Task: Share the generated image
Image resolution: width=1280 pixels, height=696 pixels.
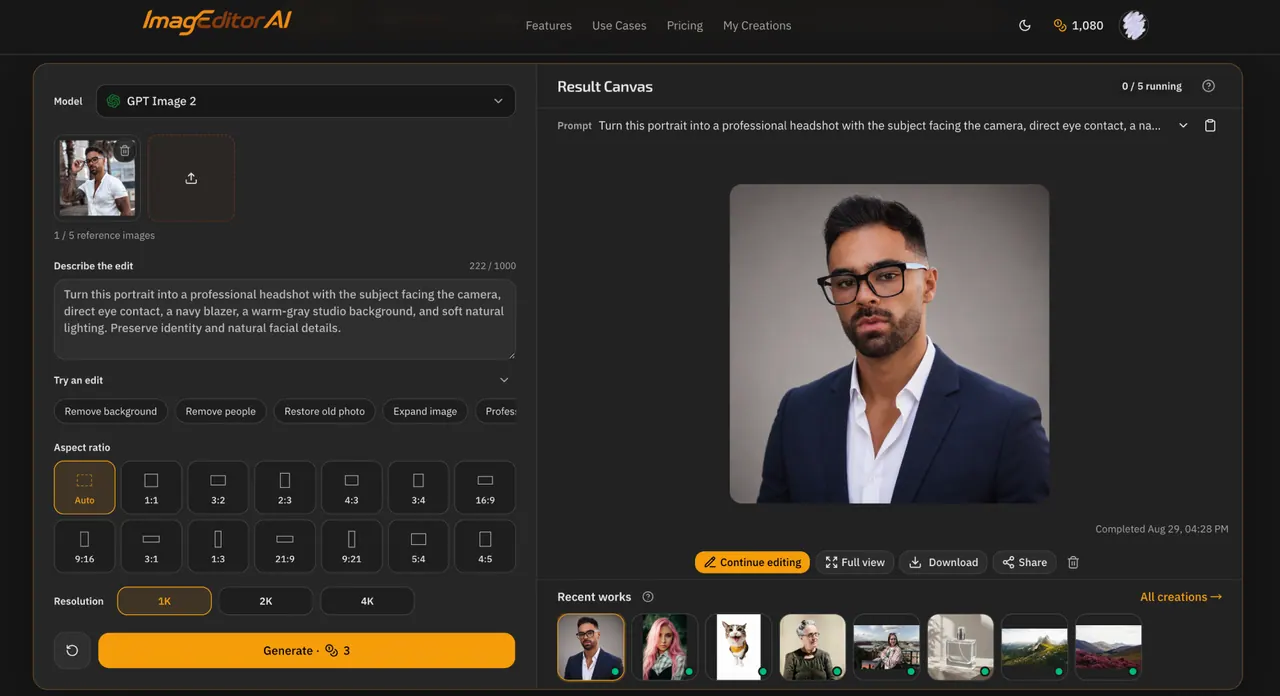Action: point(1025,563)
